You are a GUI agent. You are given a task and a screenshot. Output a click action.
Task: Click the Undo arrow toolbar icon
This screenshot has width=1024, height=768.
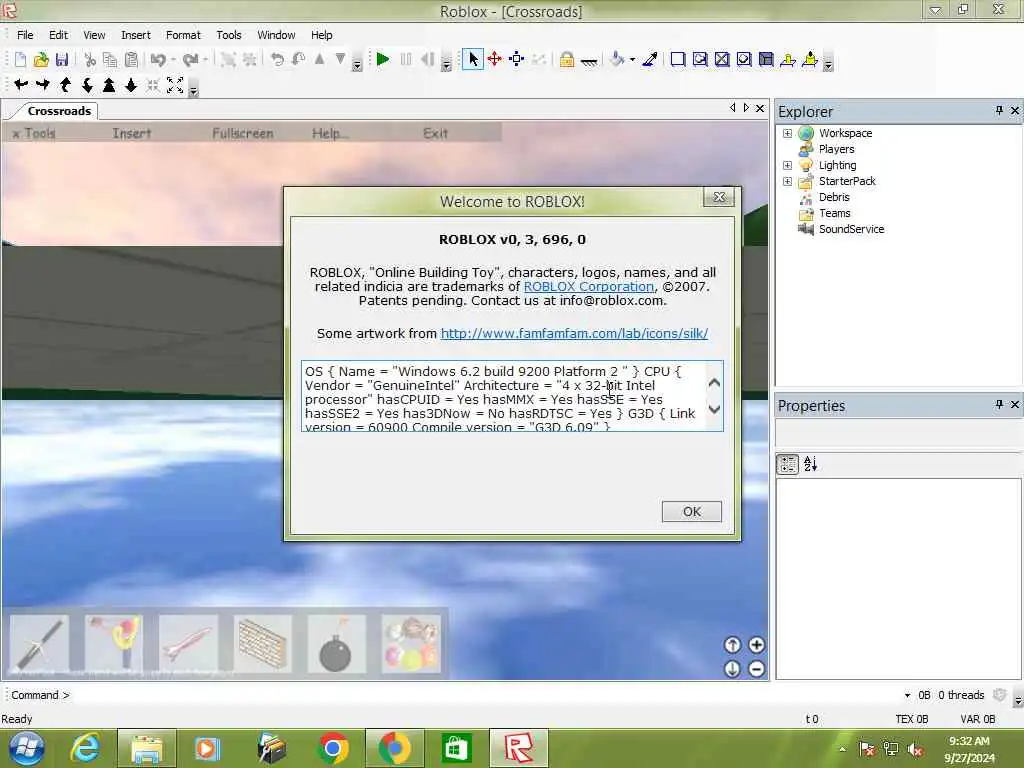point(157,59)
